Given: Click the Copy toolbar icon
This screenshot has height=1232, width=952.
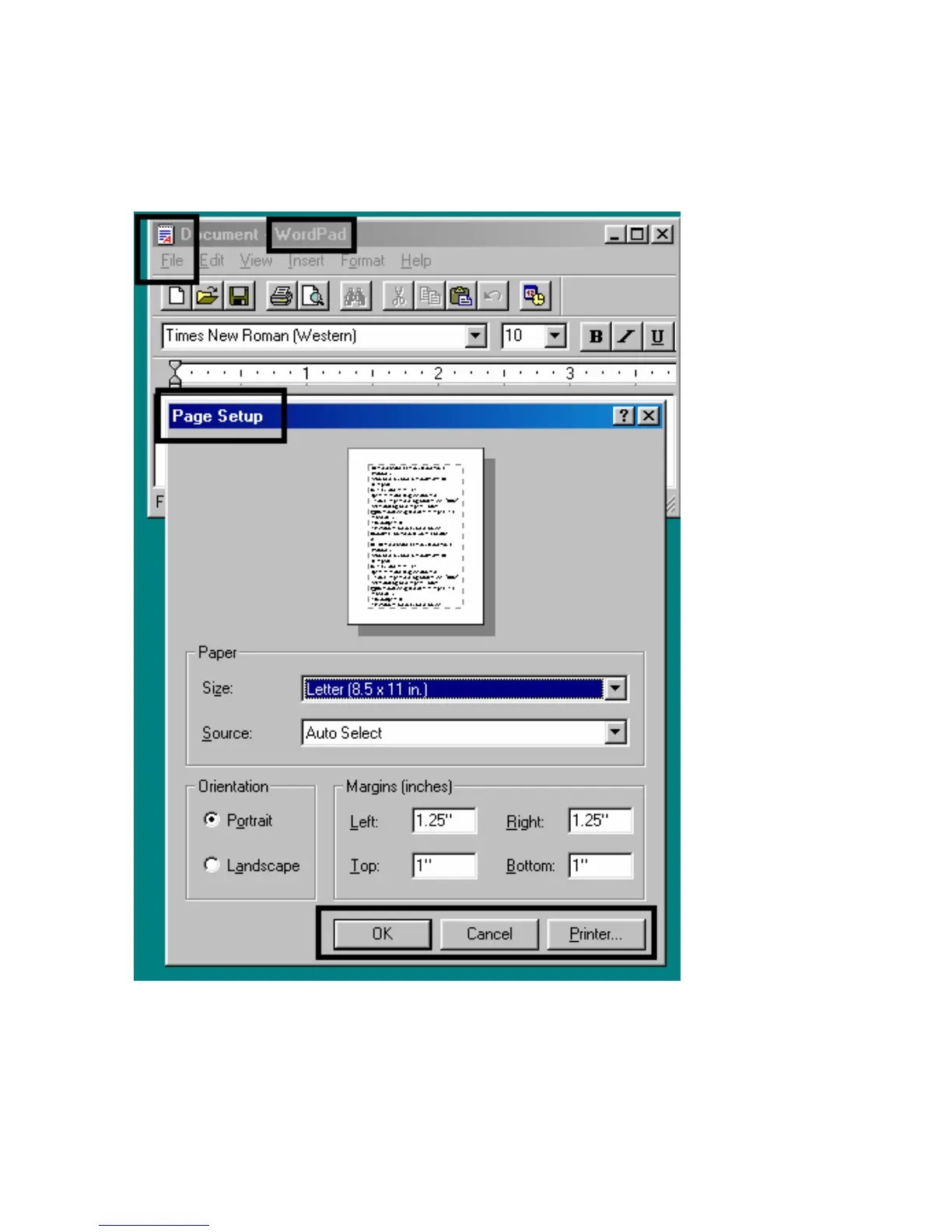Looking at the screenshot, I should pyautogui.click(x=429, y=296).
